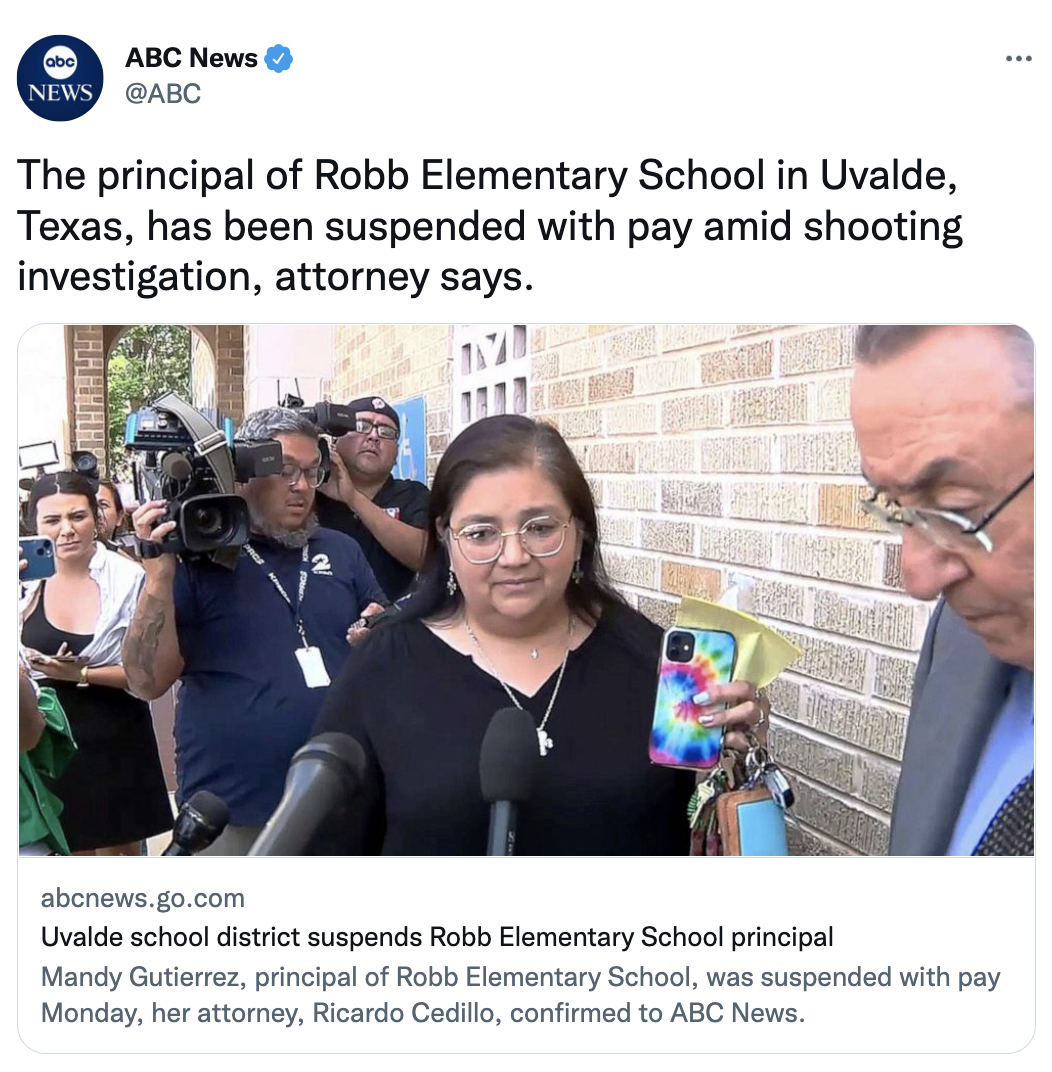
Task: Click the abc logo inside avatar circle
Action: pos(60,62)
